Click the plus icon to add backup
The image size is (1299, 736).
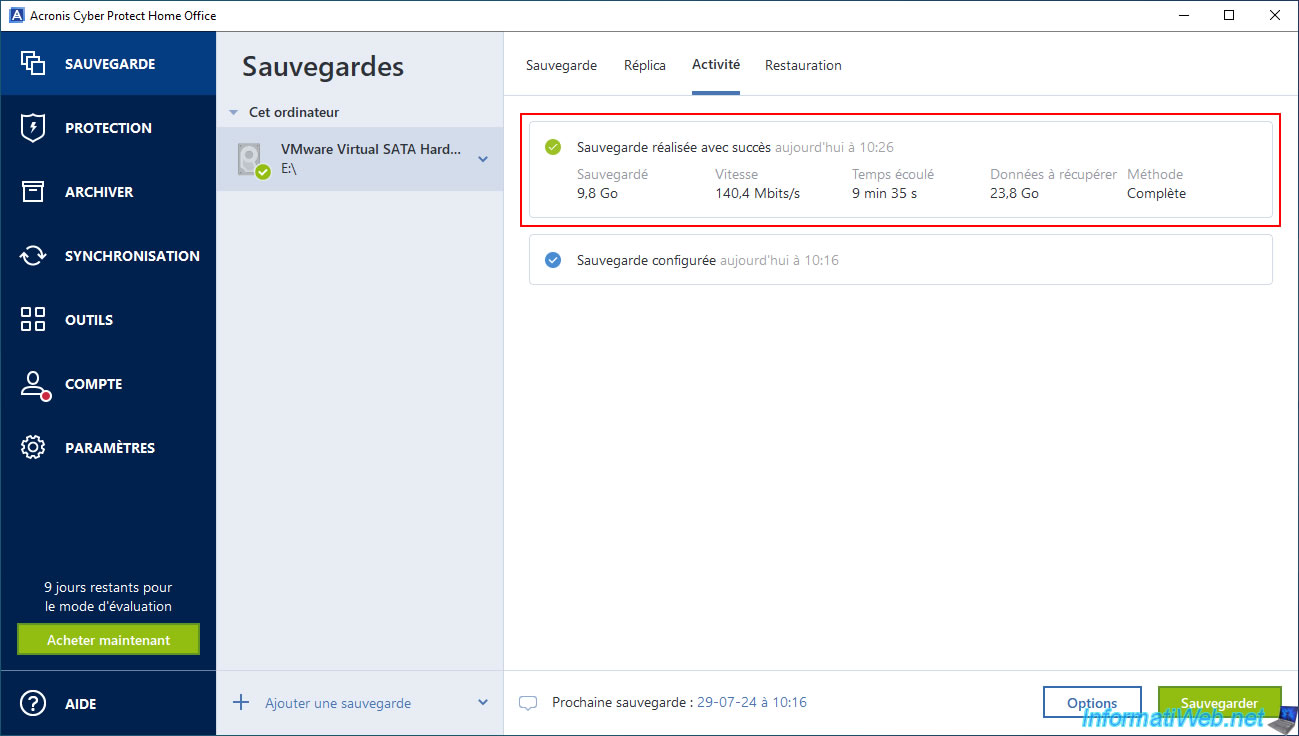241,703
